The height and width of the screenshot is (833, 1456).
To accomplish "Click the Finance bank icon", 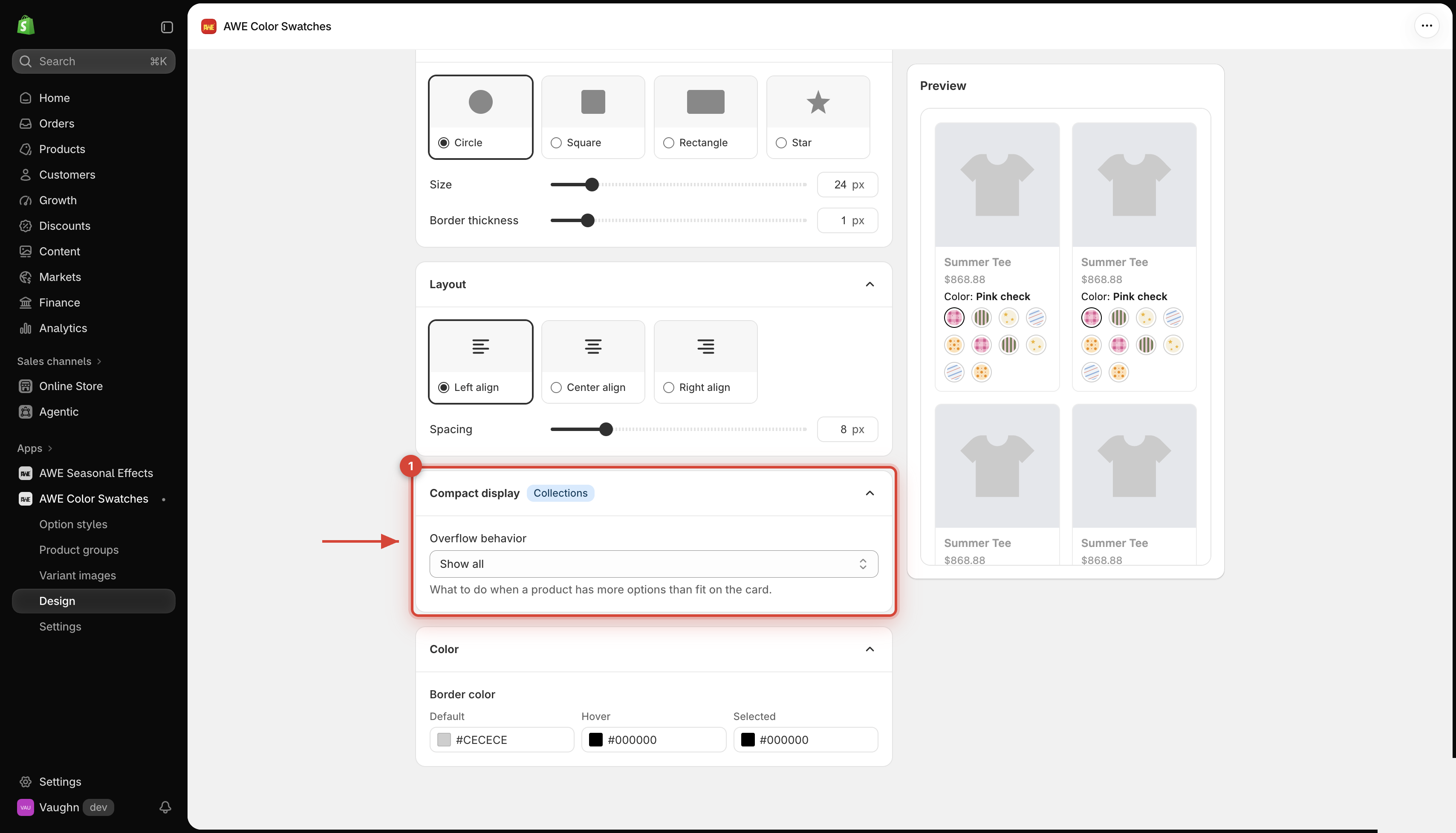I will (x=26, y=303).
